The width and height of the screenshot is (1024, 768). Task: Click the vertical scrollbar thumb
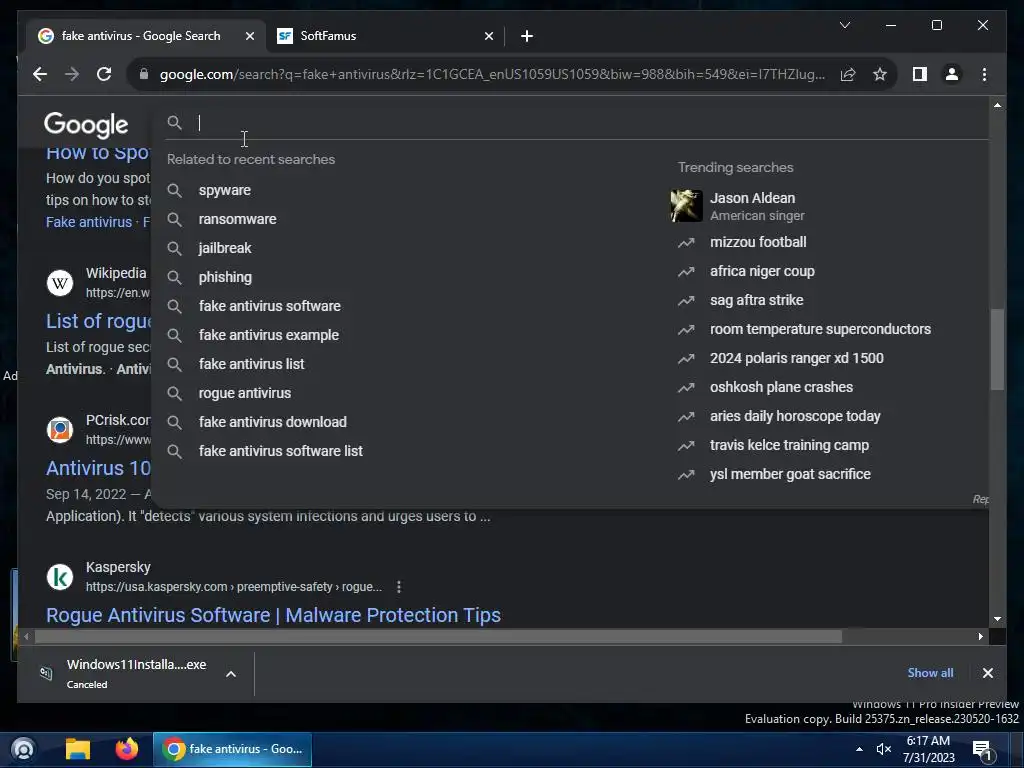[997, 349]
